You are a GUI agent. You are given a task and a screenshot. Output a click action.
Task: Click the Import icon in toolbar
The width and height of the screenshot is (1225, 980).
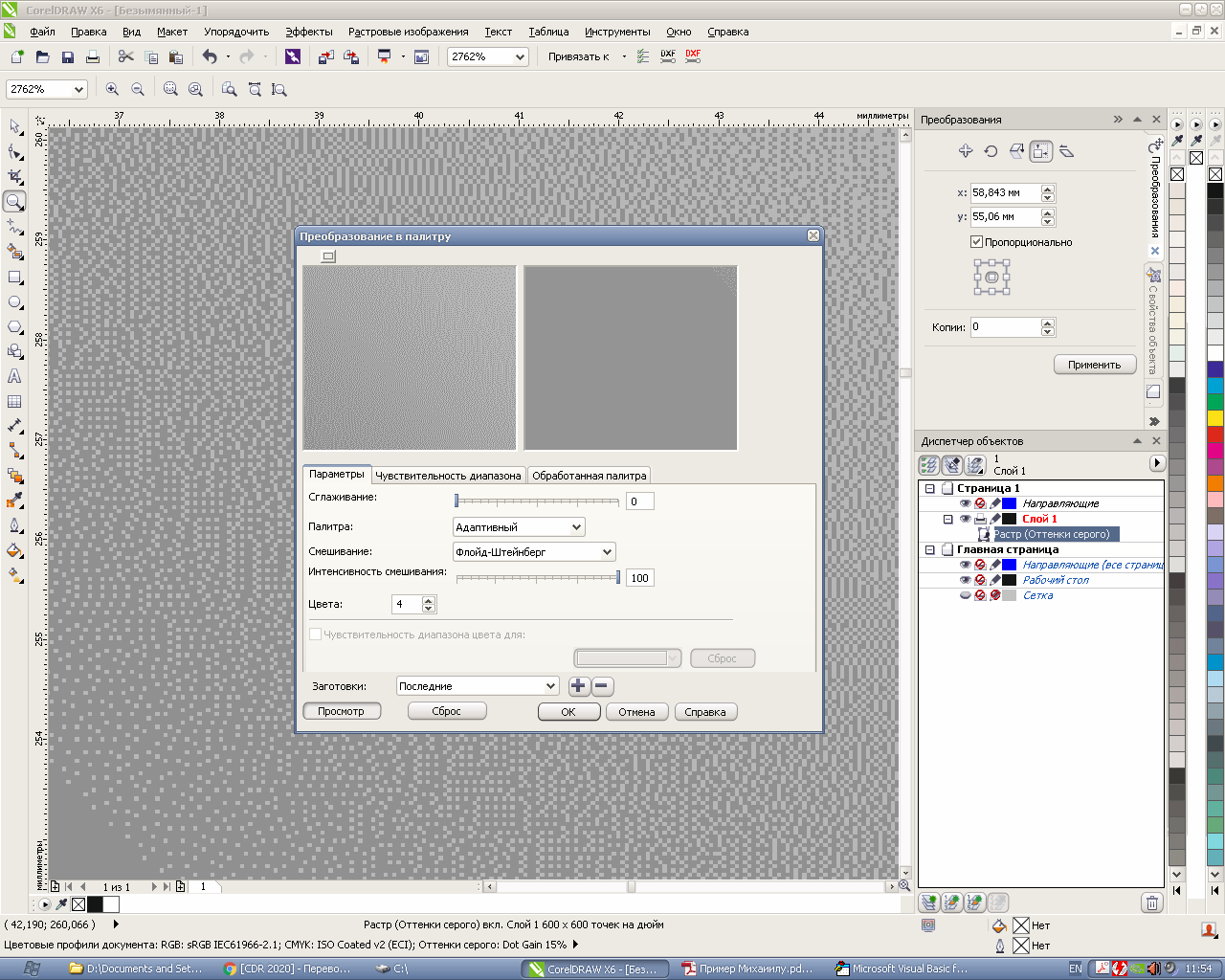pos(325,57)
